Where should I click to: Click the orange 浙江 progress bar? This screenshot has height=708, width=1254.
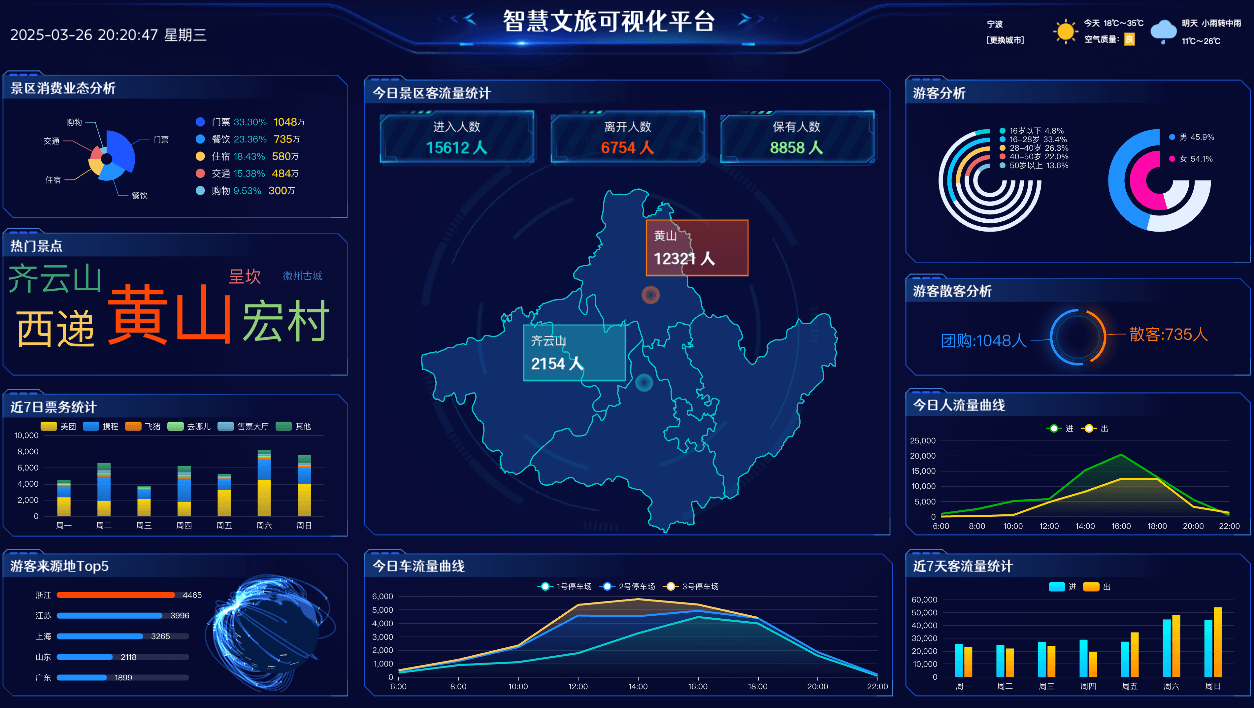point(116,595)
